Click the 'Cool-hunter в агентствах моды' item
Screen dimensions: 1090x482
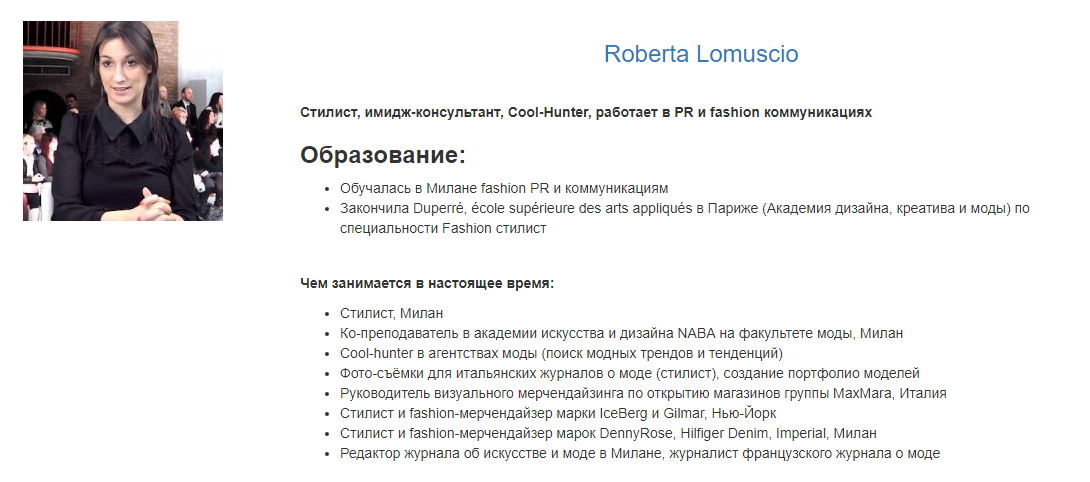561,353
